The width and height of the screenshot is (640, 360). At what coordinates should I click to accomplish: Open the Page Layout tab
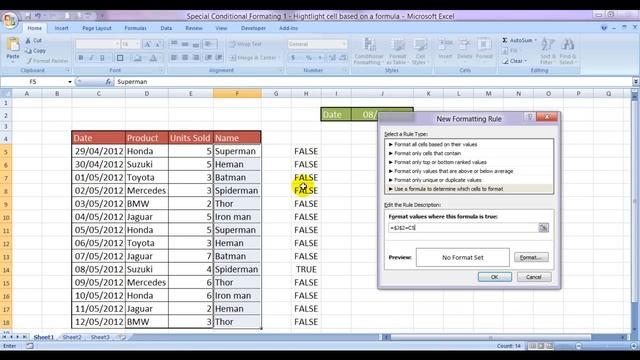click(x=97, y=28)
